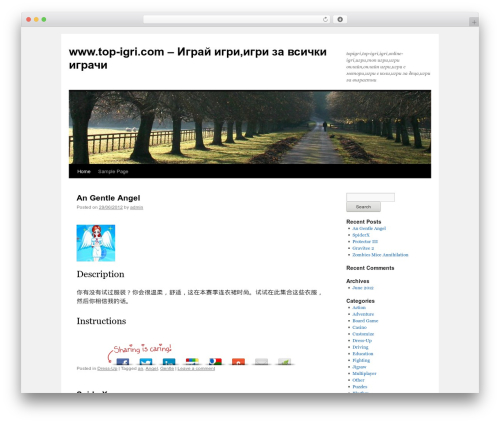Viewport: 500px width, 423px height.
Task: Click the green arrow share icon
Action: [x=284, y=362]
